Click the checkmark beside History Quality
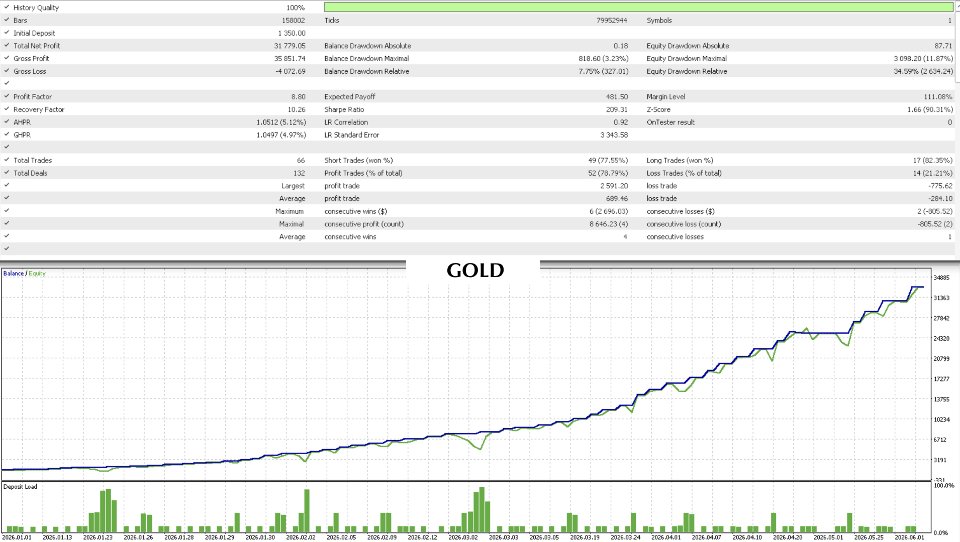 tap(6, 7)
